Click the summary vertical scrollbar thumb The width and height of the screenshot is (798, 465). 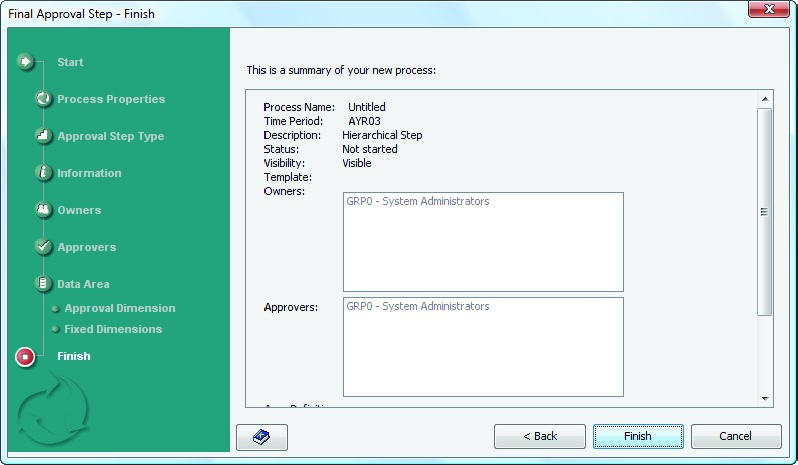(765, 211)
